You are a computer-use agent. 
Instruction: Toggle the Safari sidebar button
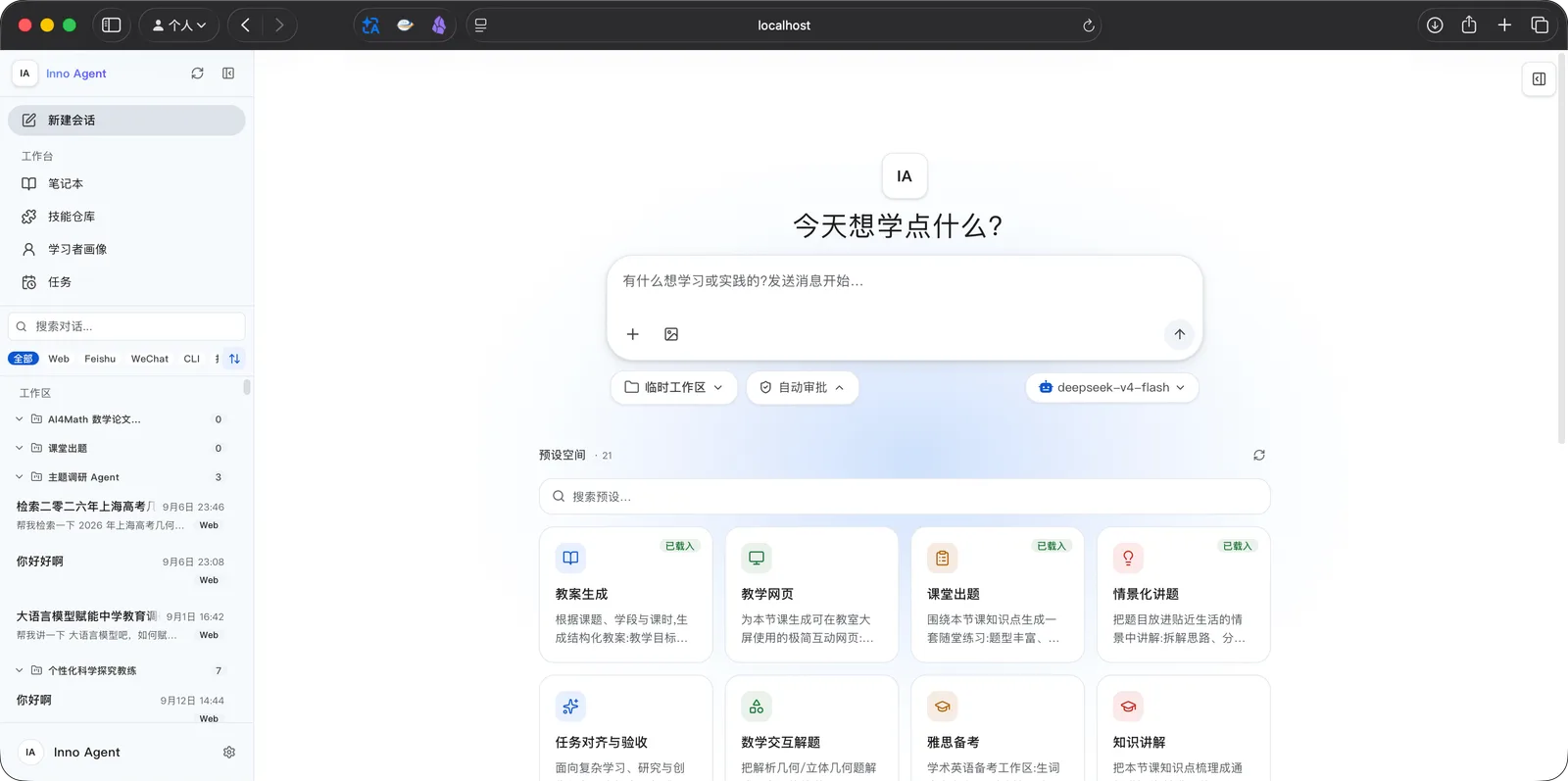click(112, 25)
